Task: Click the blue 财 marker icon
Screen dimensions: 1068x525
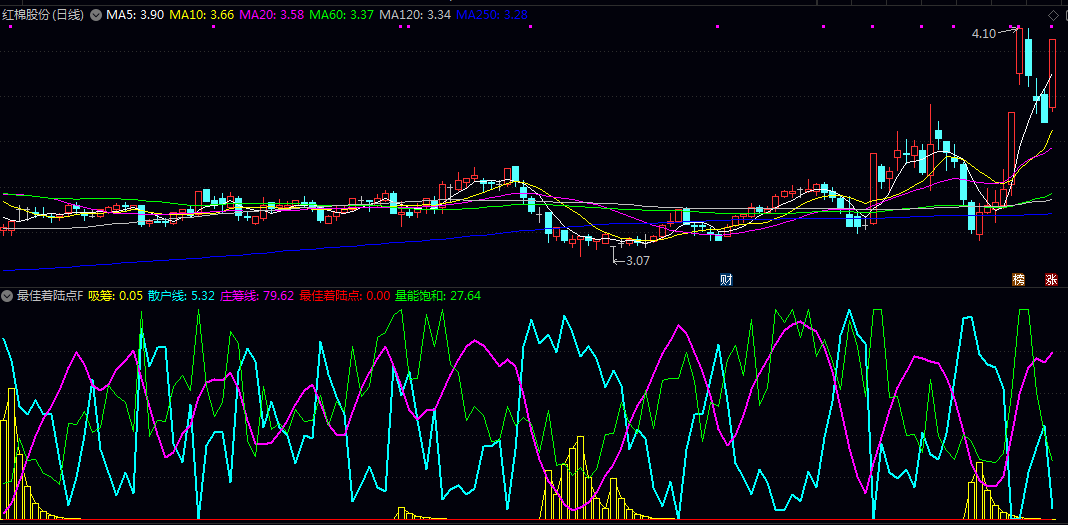Action: pos(726,279)
